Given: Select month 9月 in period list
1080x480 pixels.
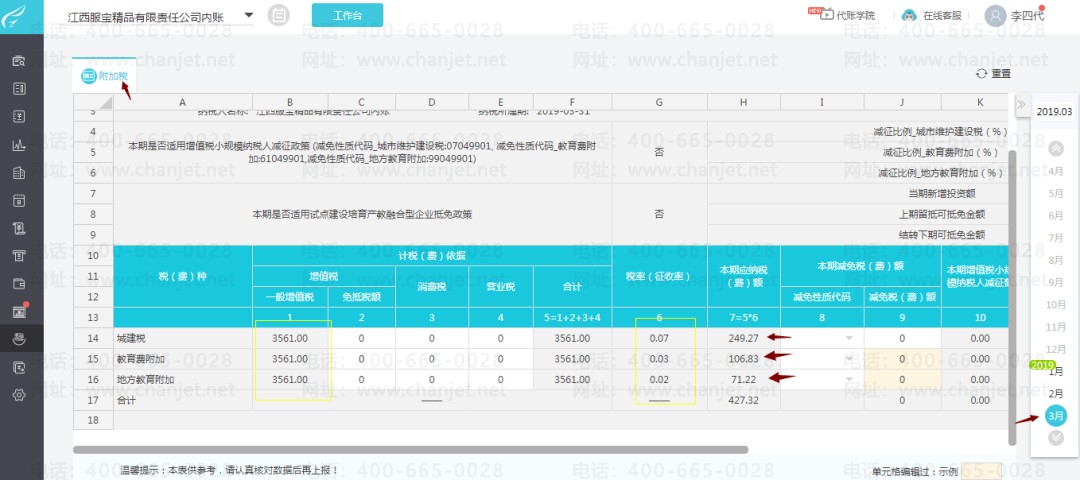Looking at the screenshot, I should tap(1055, 282).
